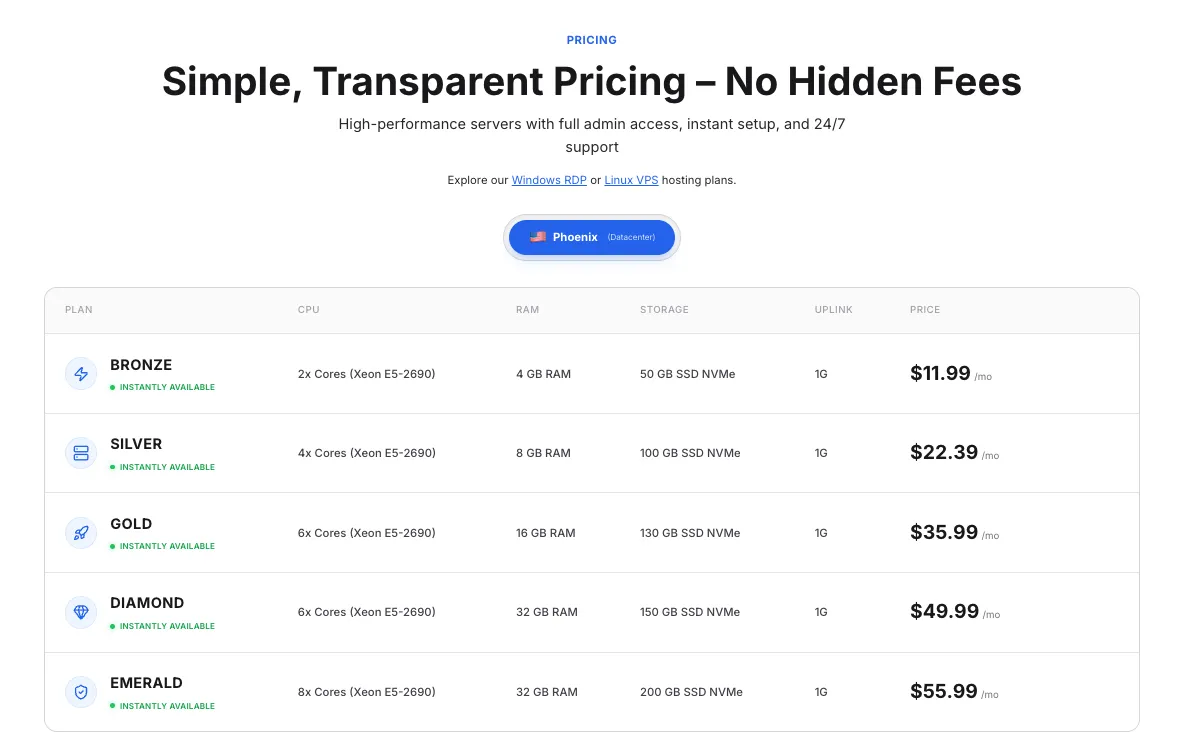Click the $11.99 Bronze price
Screen dimensions: 1202x752
click(x=940, y=373)
